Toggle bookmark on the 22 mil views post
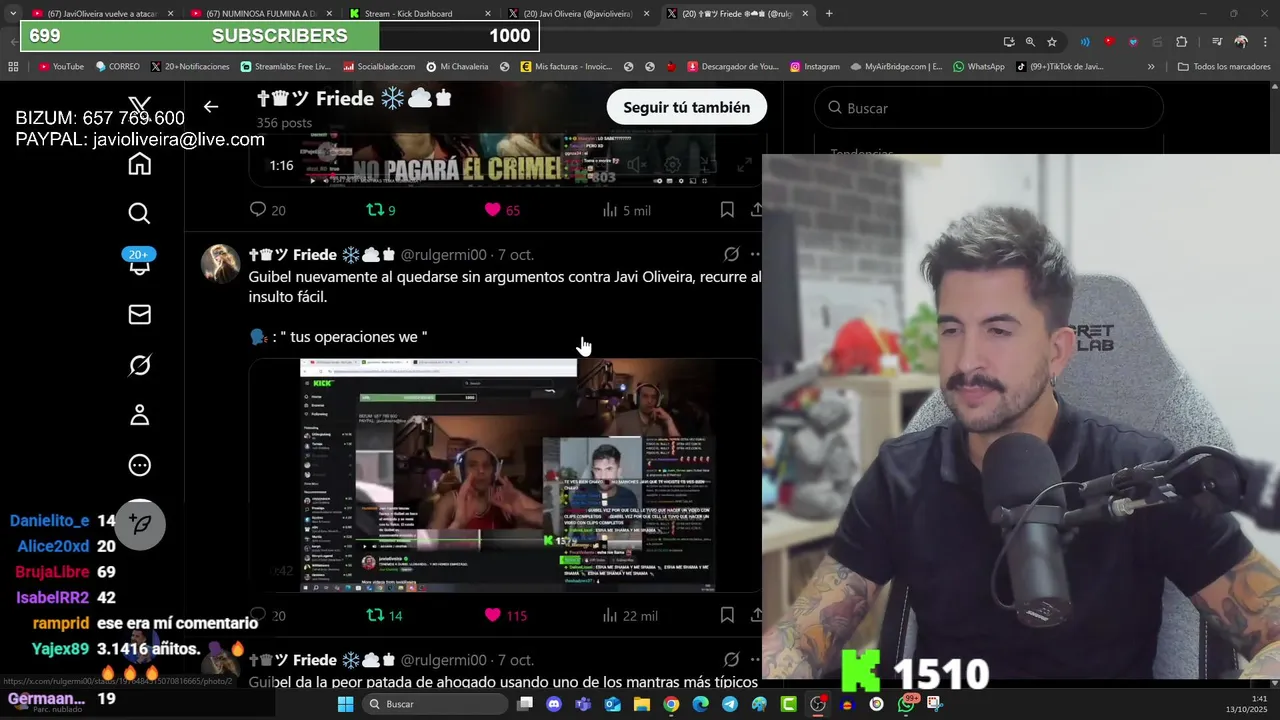The image size is (1280, 720). (727, 615)
